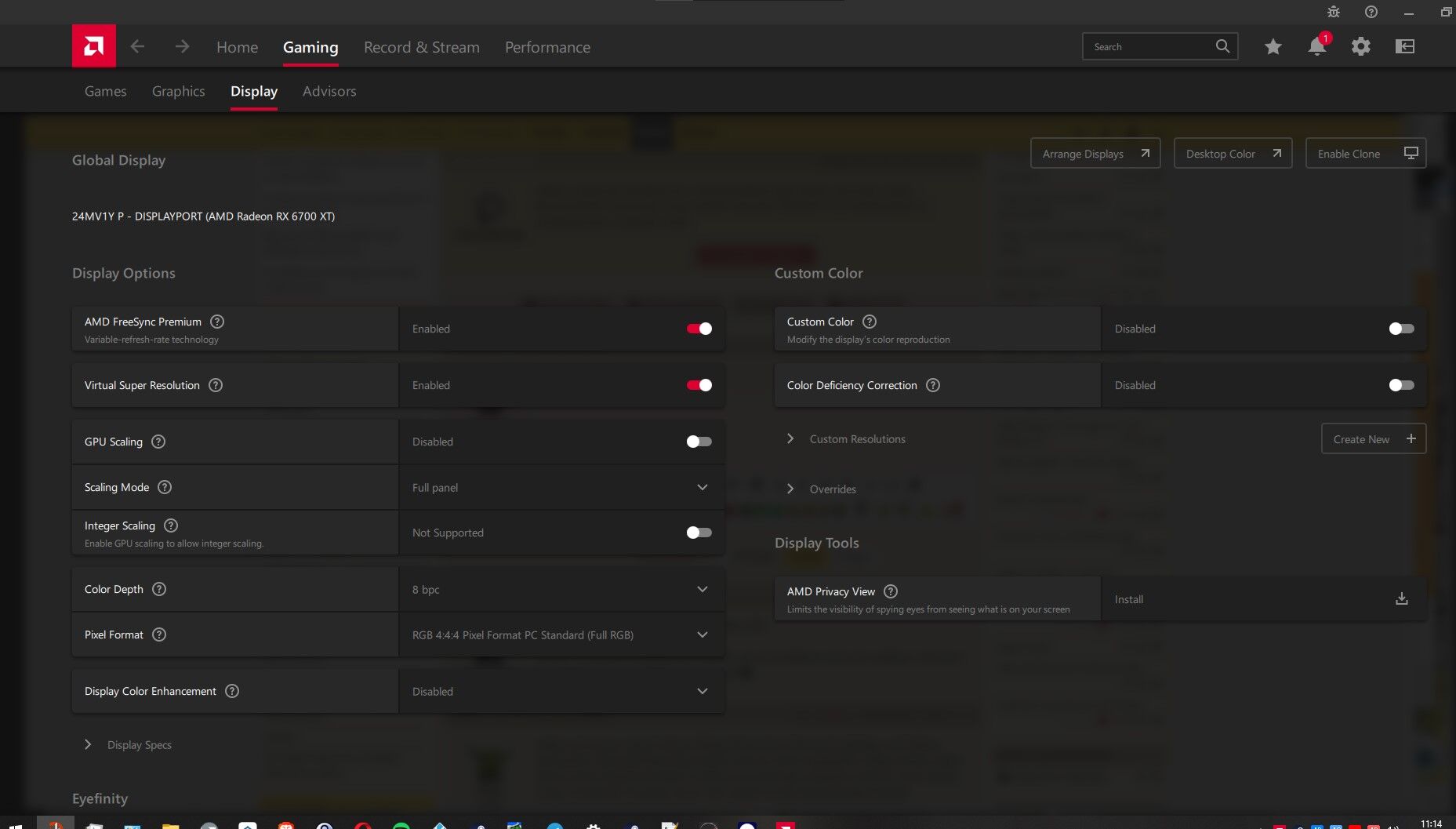
Task: Open settings gear icon
Action: tap(1361, 46)
